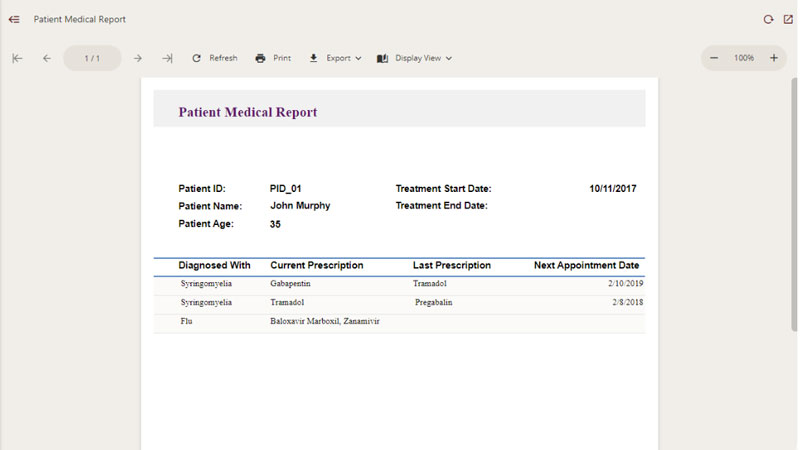Click the patient name John Murphy
Screen dimensions: 800x450
click(x=300, y=206)
